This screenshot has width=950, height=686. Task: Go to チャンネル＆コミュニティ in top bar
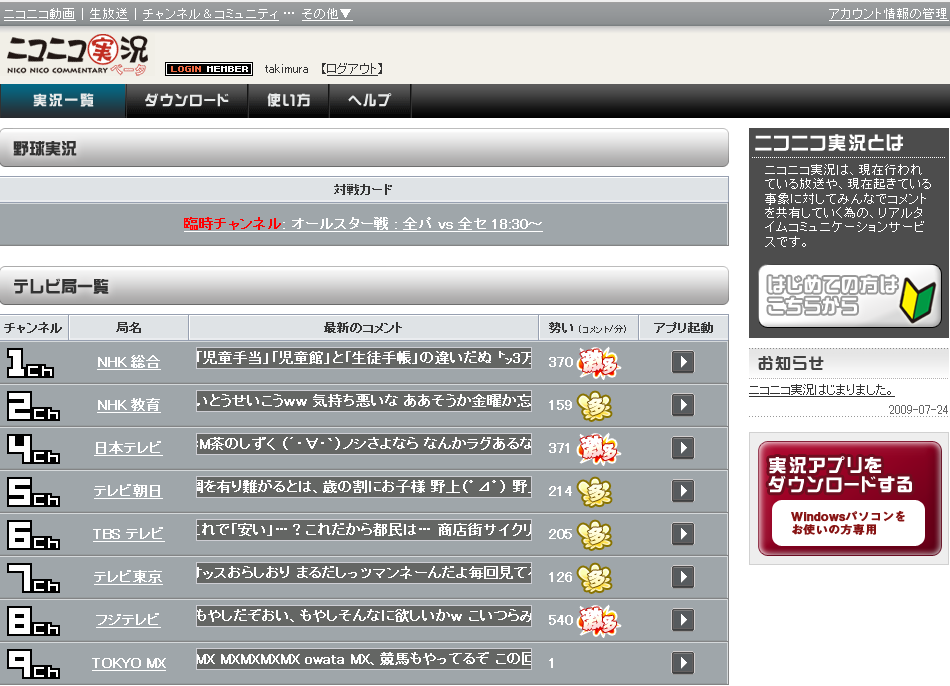(210, 14)
